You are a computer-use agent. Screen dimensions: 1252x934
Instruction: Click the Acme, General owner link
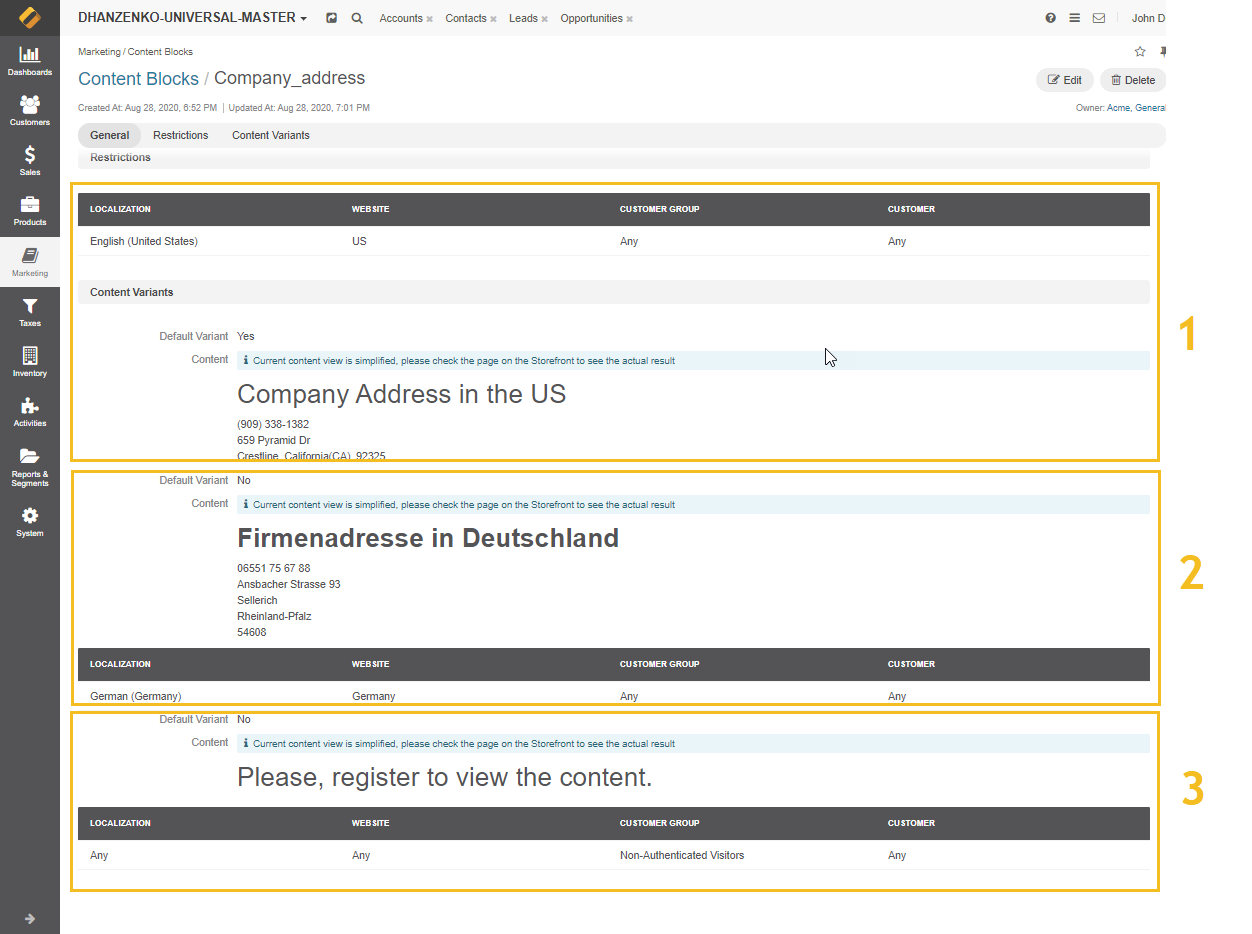[x=1136, y=108]
